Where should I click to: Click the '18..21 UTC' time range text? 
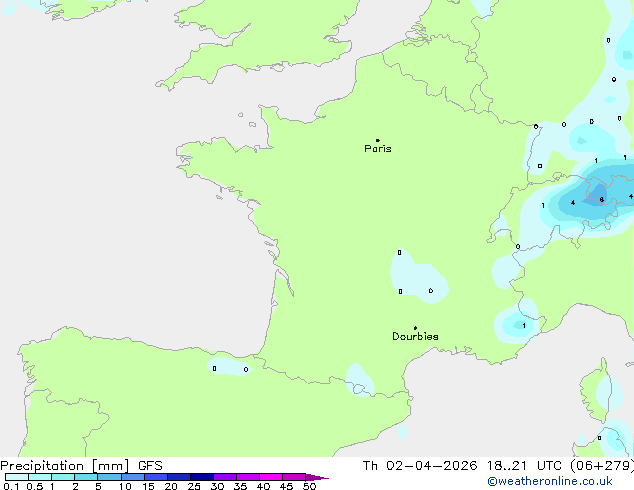(524, 466)
